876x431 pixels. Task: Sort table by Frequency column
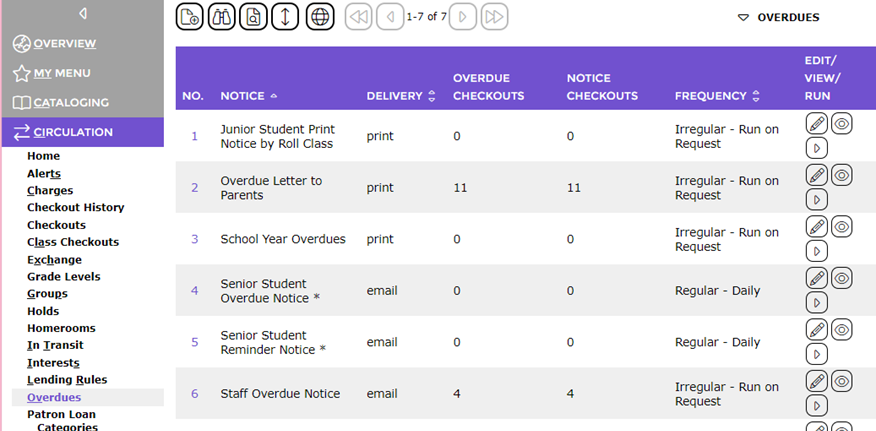pos(717,96)
